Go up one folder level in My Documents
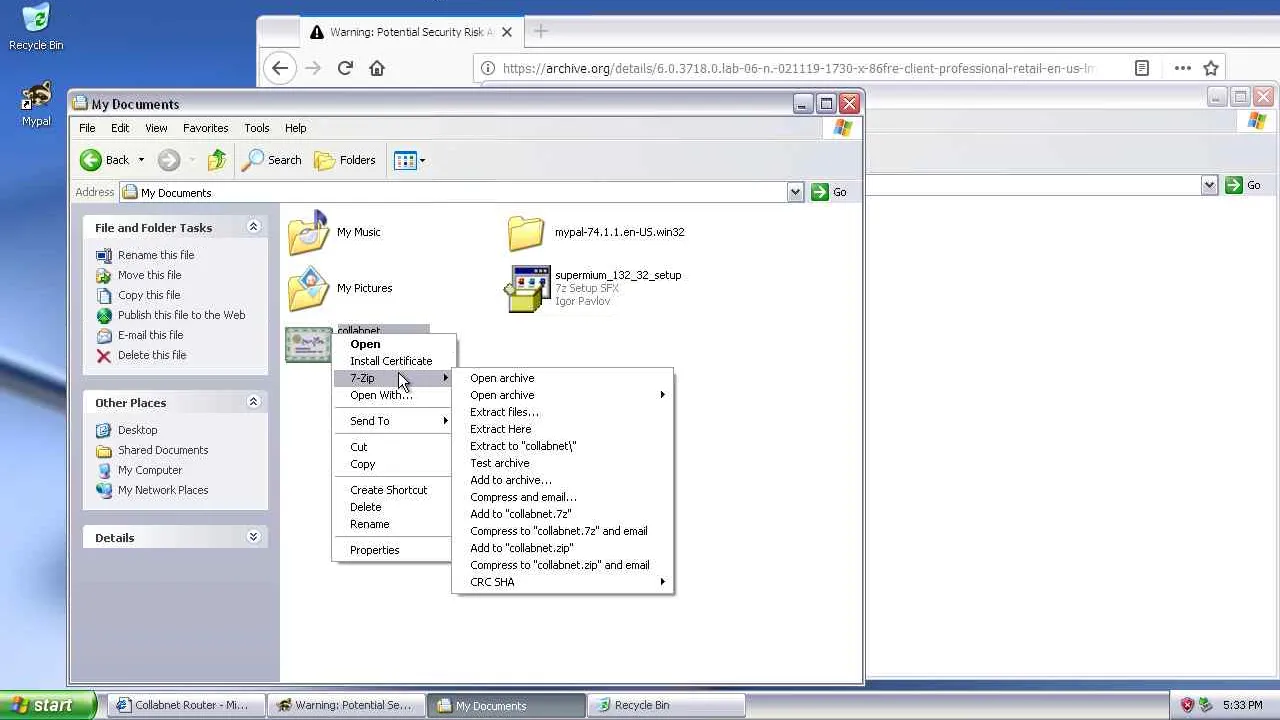This screenshot has height=720, width=1280. [217, 160]
